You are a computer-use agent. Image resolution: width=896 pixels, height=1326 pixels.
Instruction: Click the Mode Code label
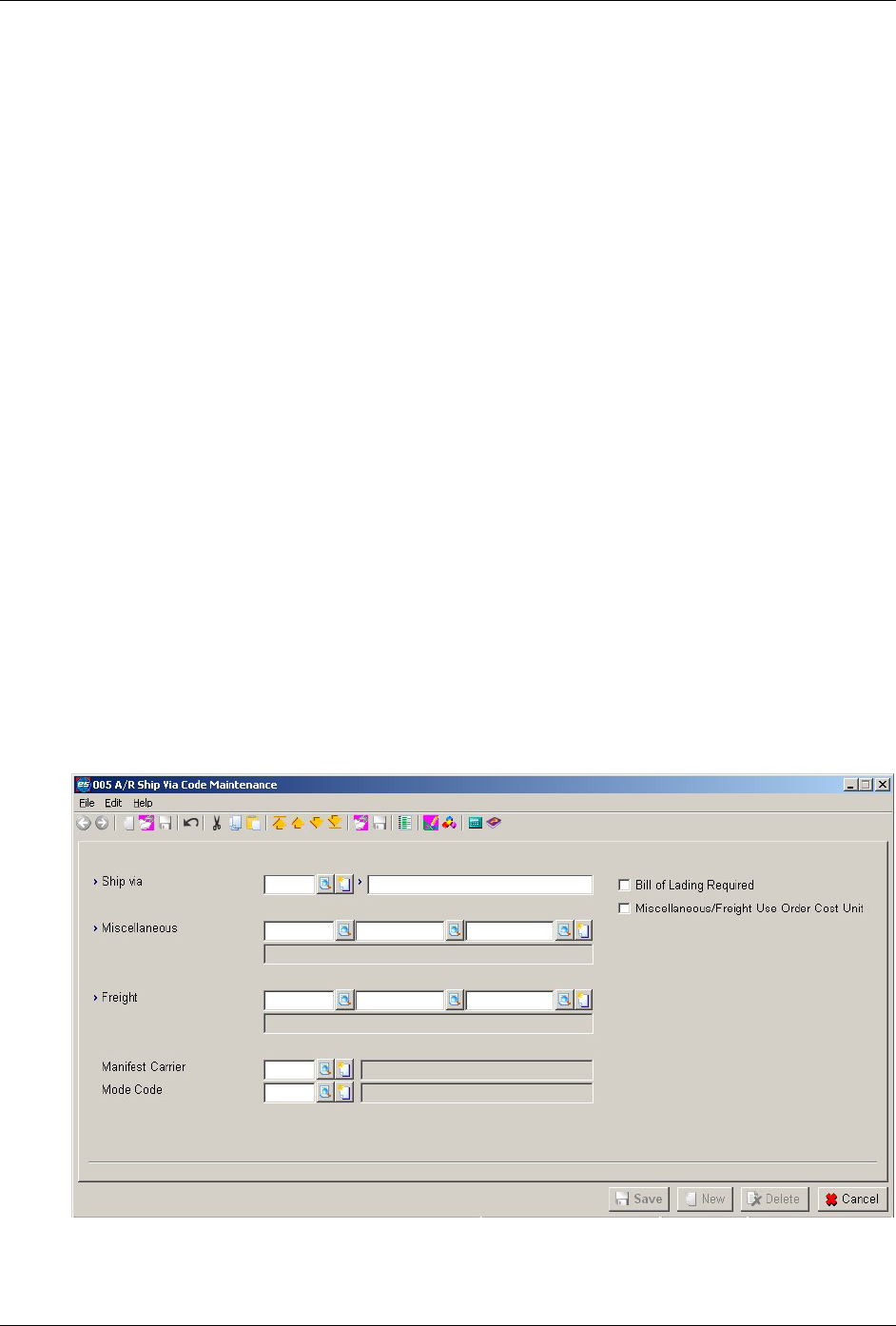132,1090
